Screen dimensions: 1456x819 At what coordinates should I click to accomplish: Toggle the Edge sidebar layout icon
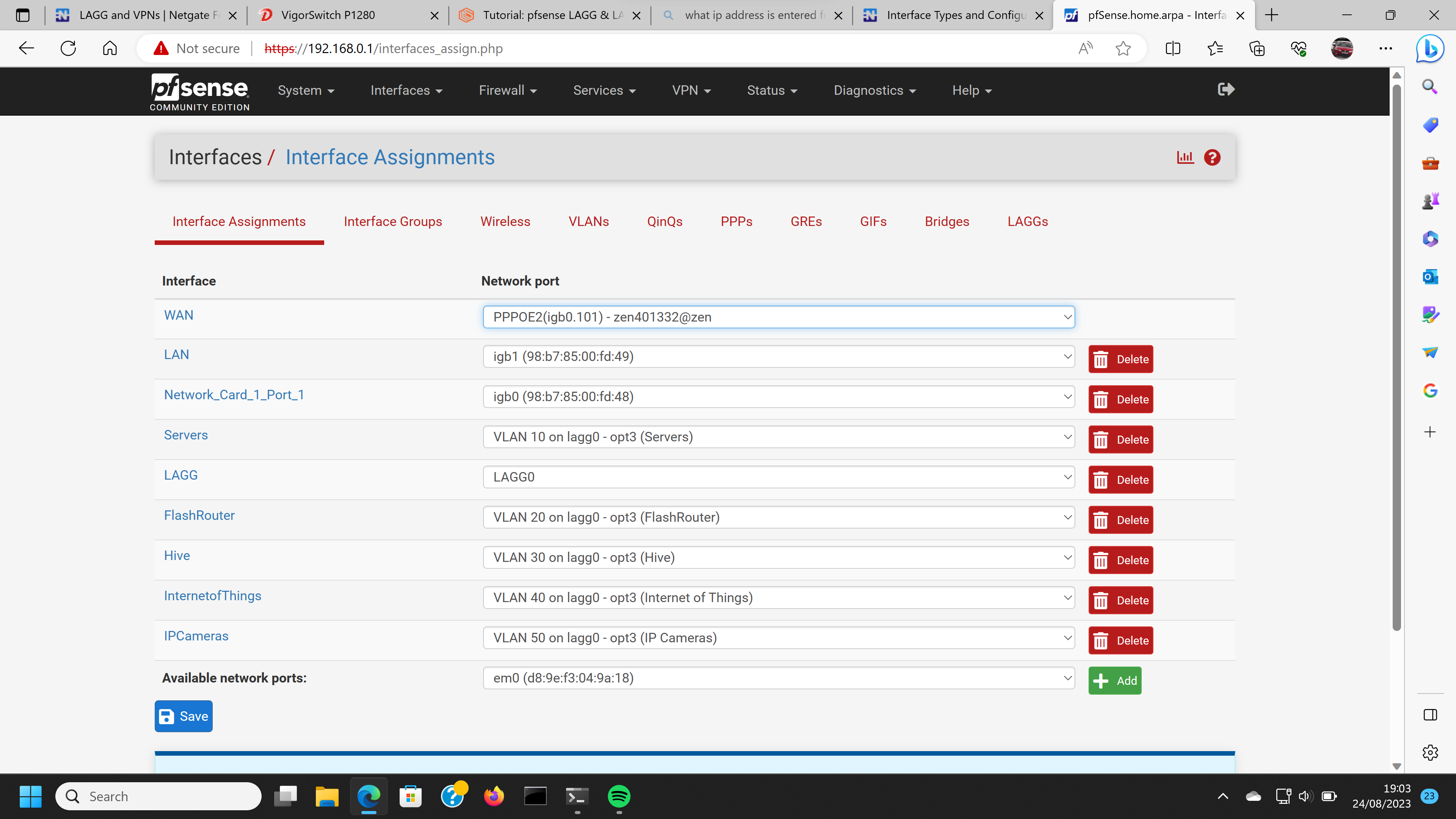coord(1430,715)
